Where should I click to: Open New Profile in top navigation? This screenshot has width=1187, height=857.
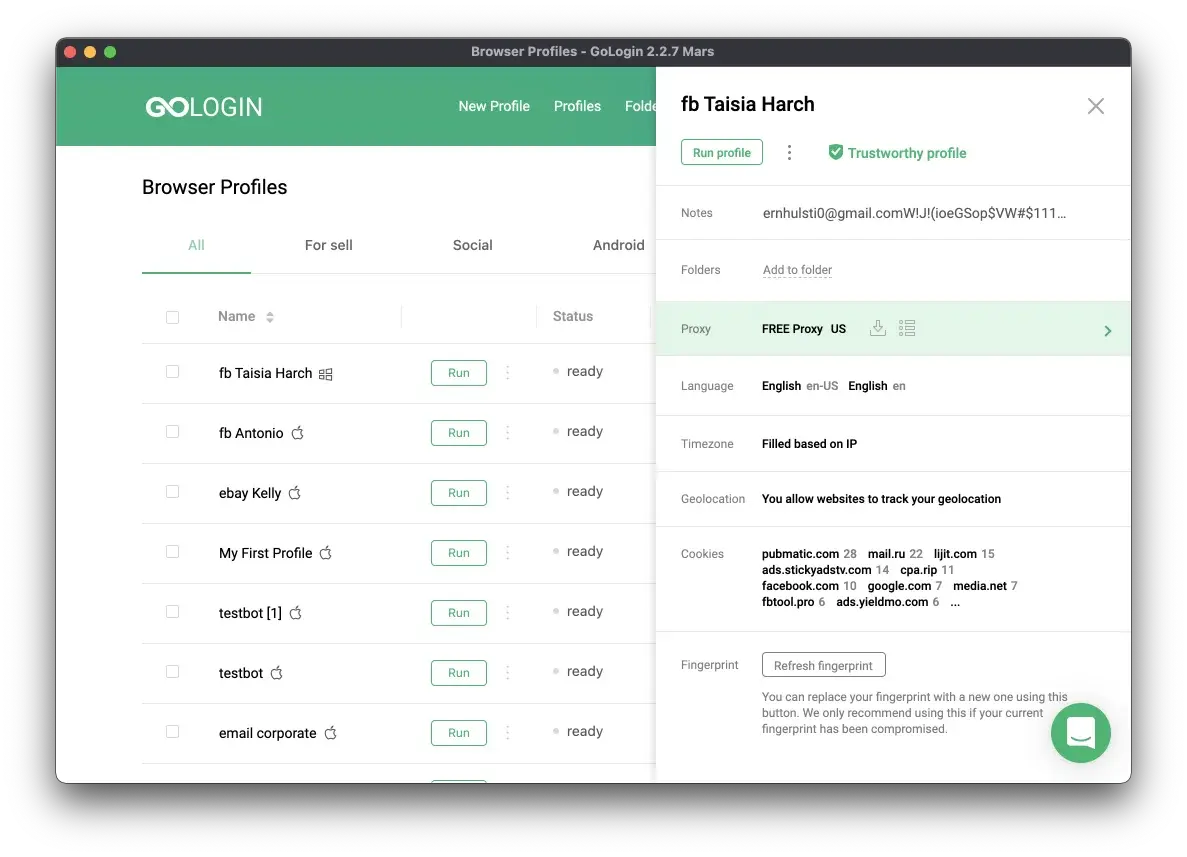494,106
